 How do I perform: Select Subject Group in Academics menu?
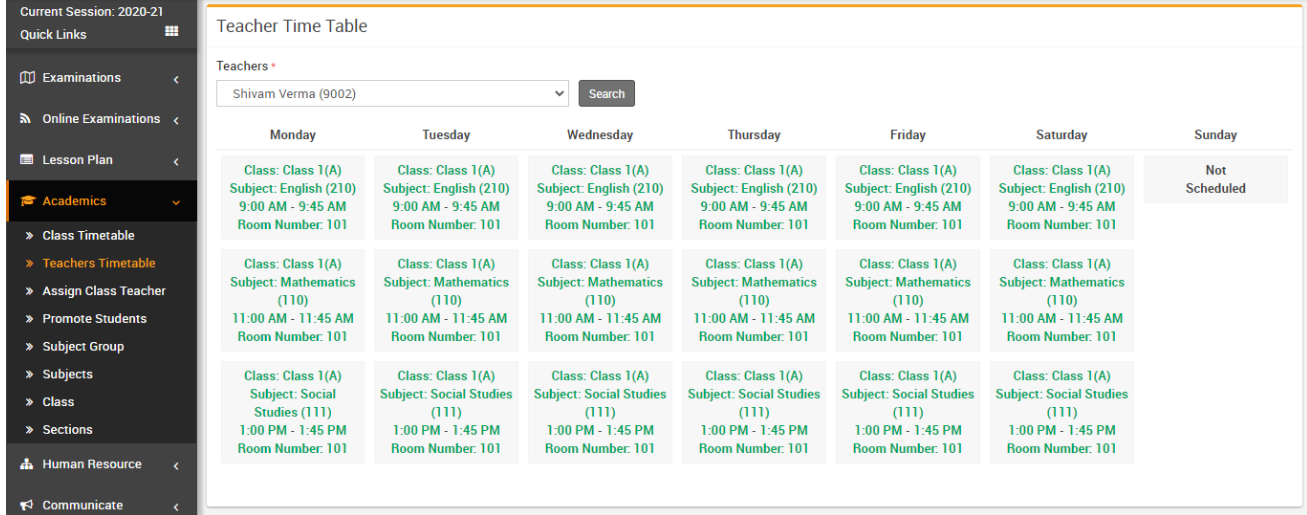(x=83, y=347)
